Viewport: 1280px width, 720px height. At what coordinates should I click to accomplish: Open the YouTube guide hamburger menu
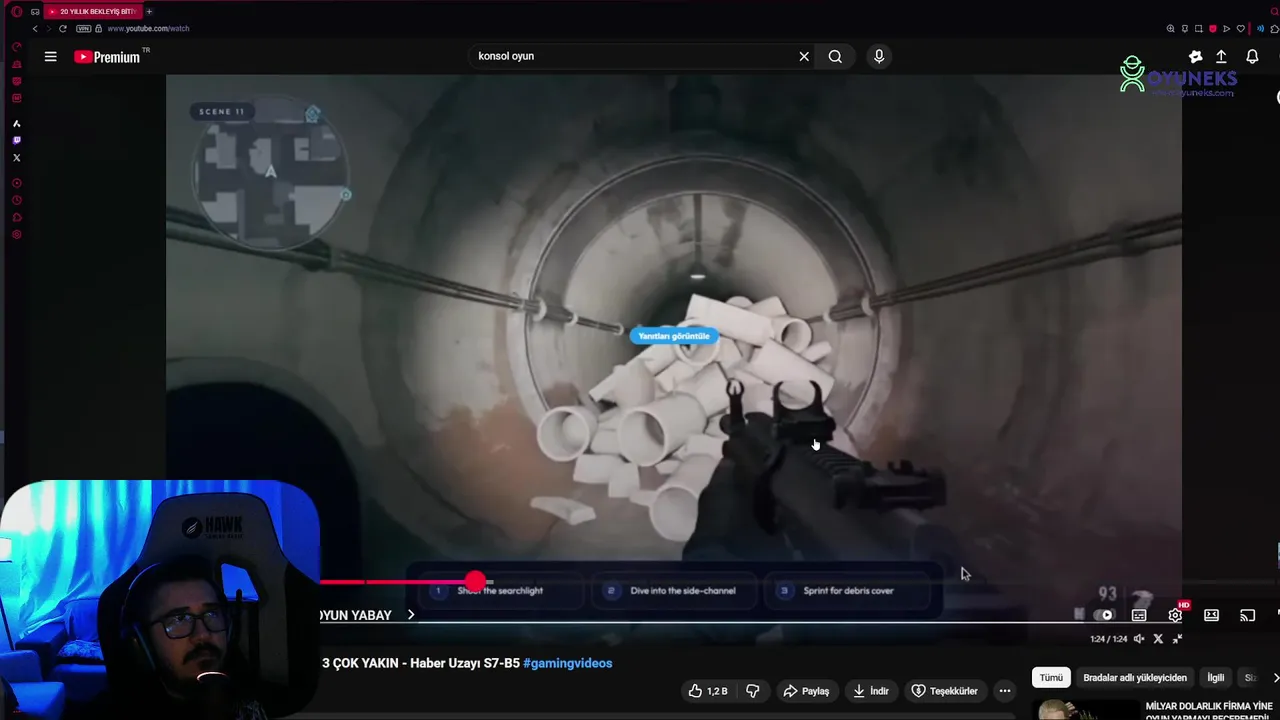click(50, 57)
